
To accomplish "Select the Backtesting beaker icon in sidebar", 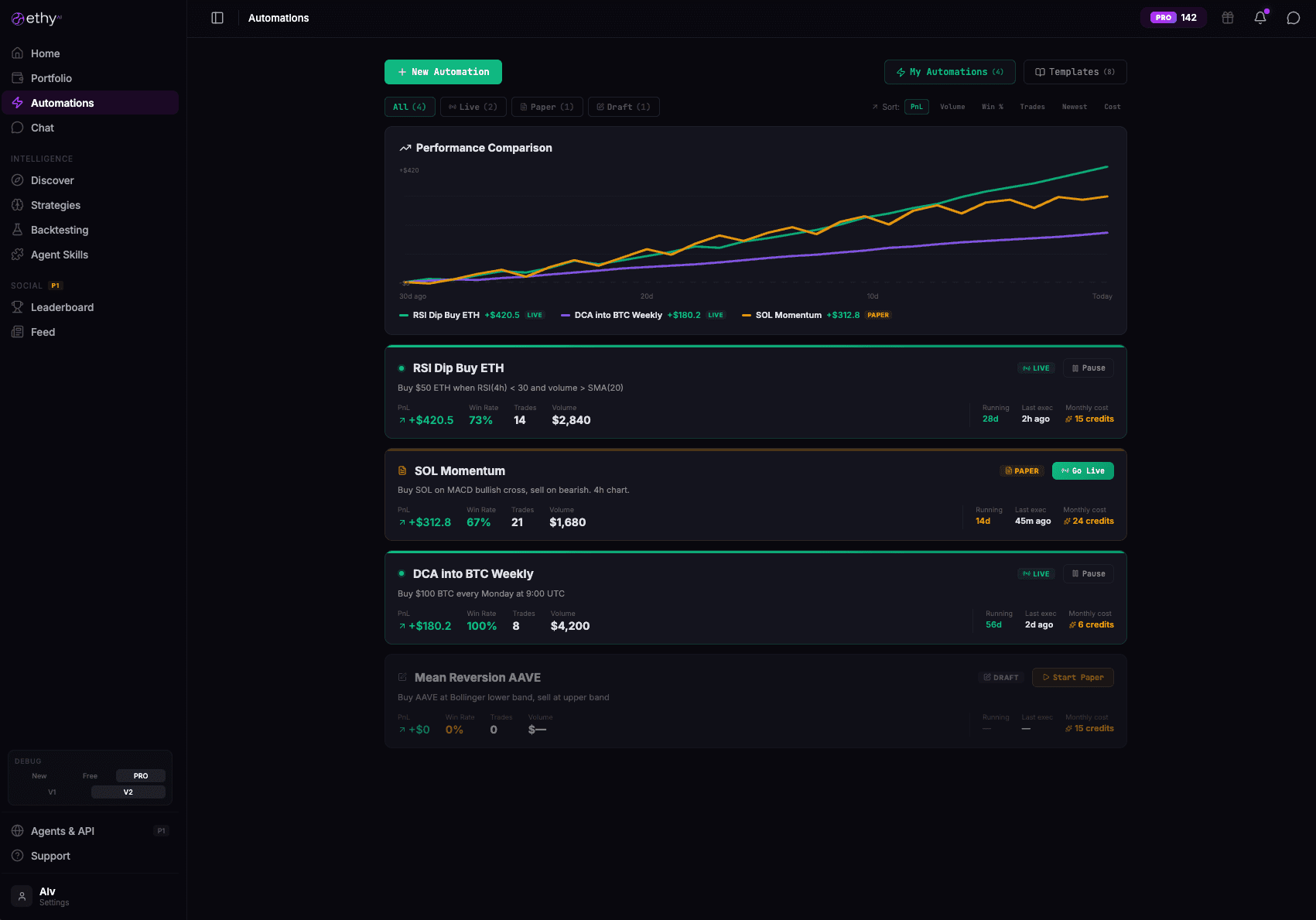I will coord(18,229).
